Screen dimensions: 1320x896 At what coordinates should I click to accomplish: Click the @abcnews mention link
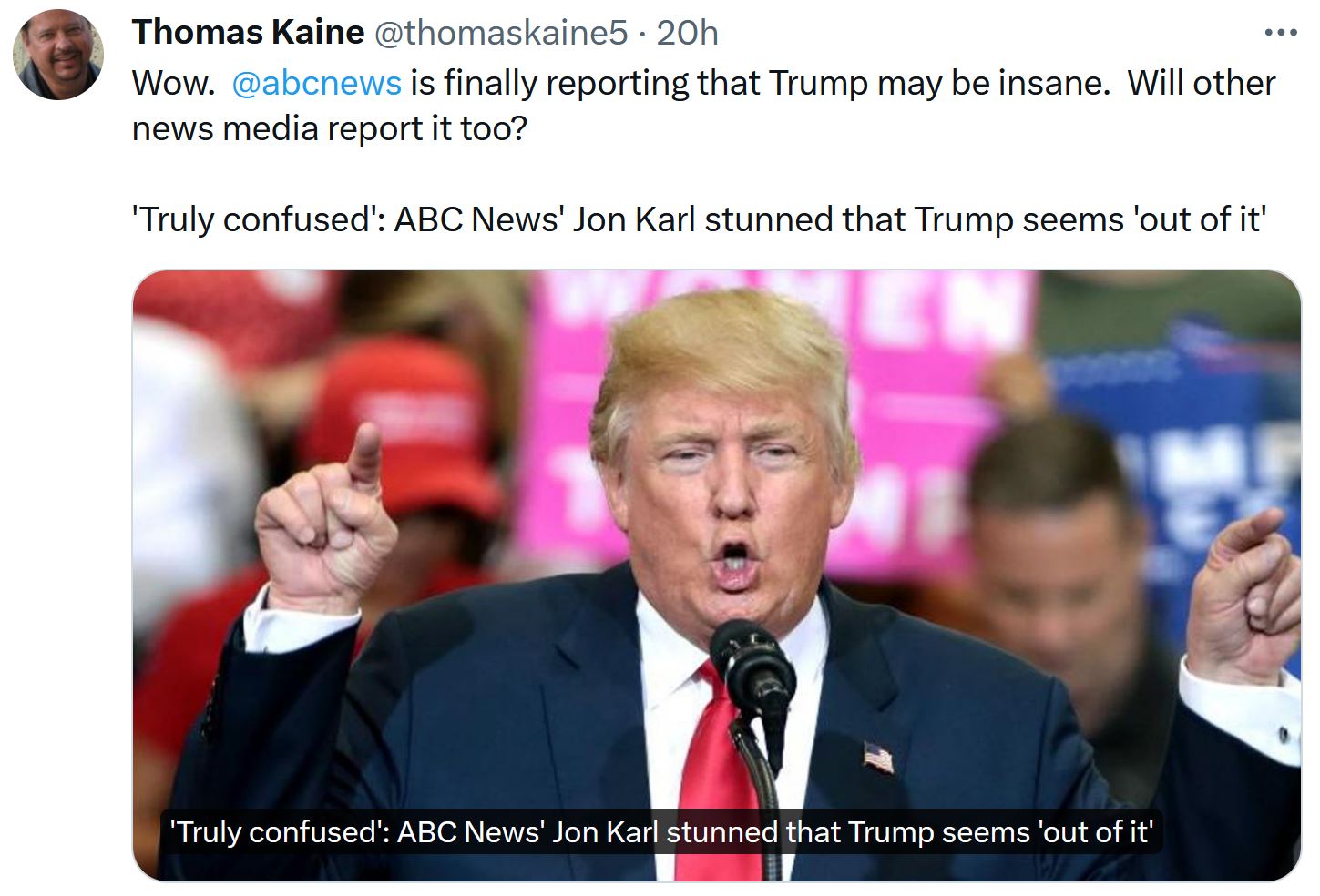[x=316, y=83]
